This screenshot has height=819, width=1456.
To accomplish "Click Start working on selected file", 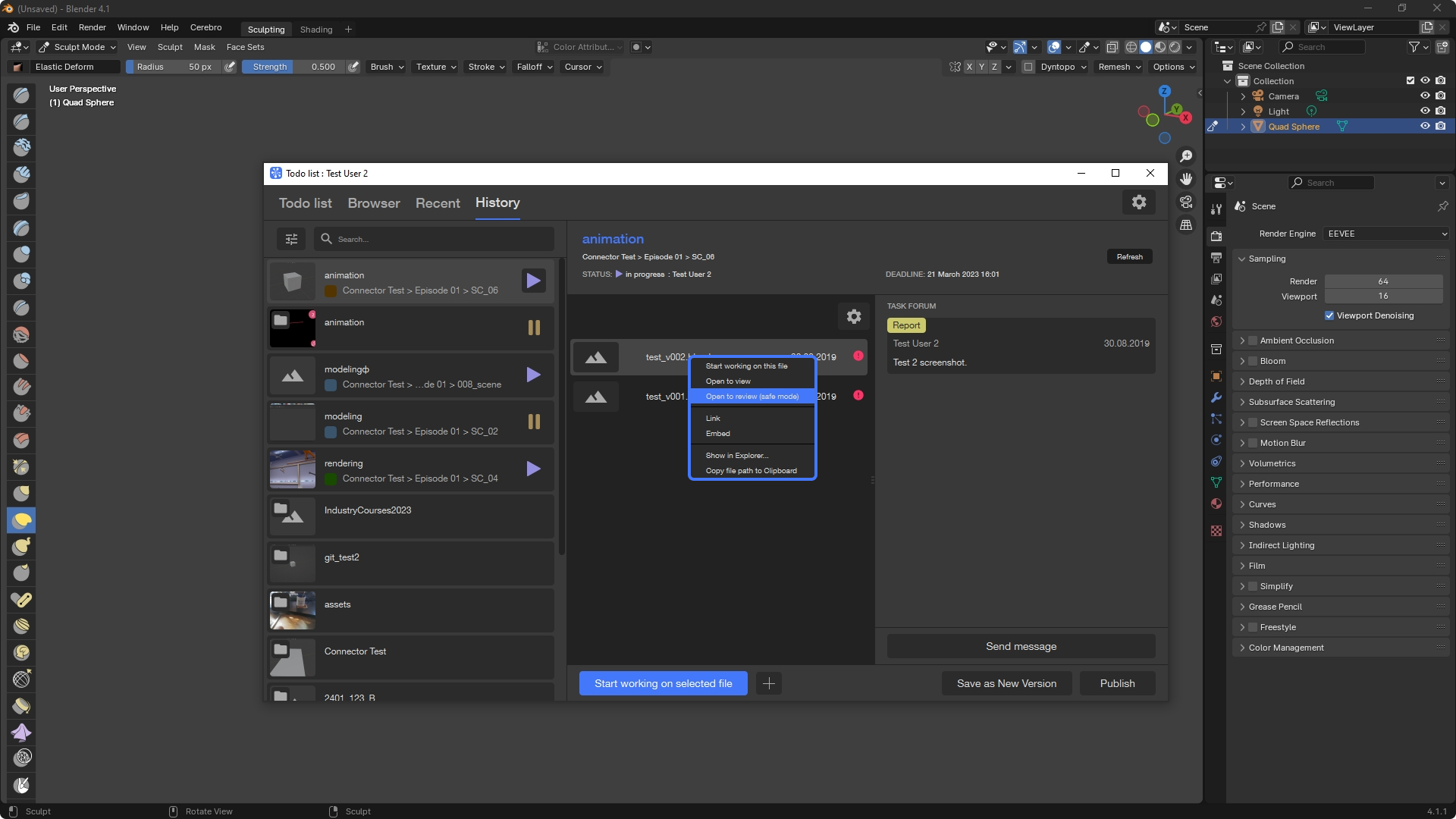I will click(663, 683).
